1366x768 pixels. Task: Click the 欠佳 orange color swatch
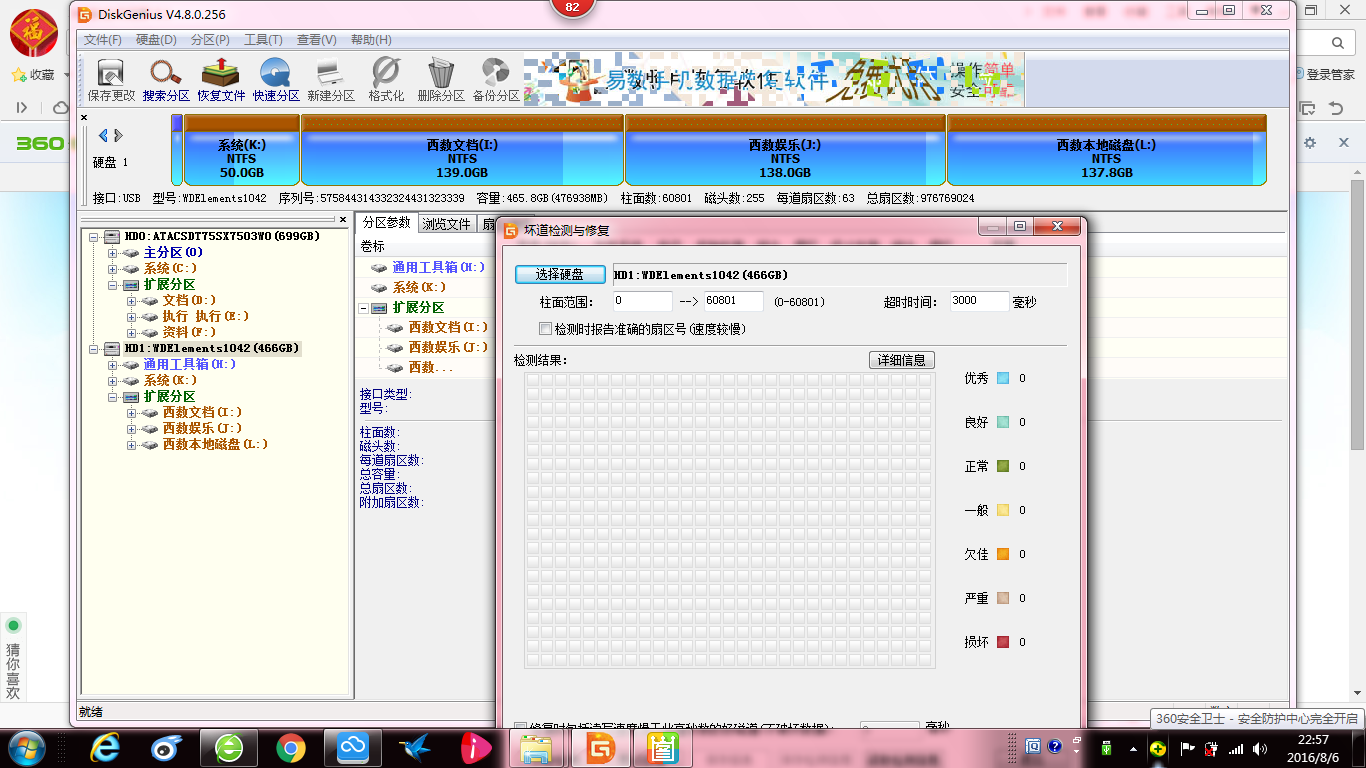coord(1003,554)
